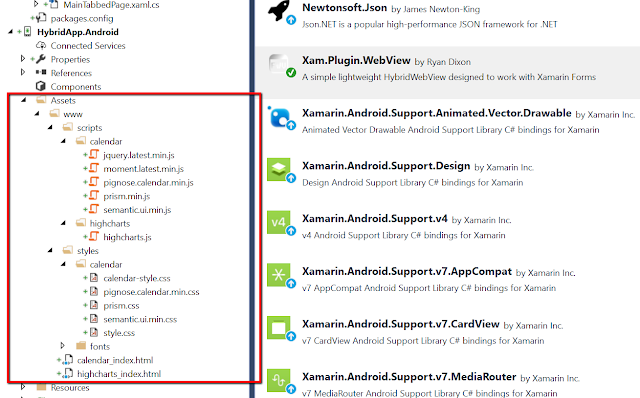Collapse the styles folder
Viewport: 640px width, 398px height.
point(50,251)
